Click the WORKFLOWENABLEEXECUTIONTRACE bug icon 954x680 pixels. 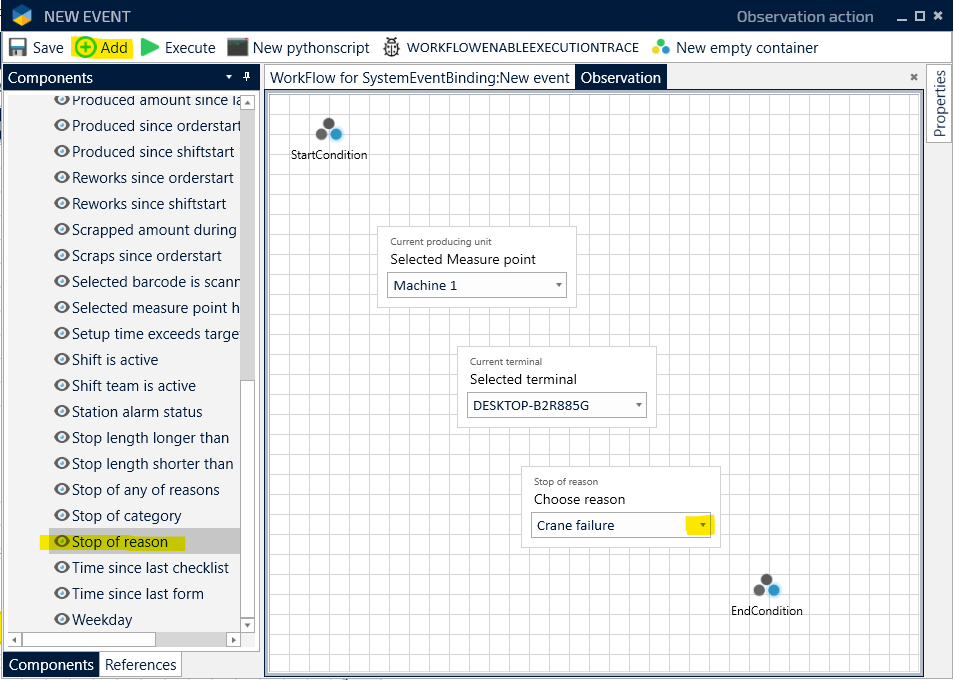point(391,47)
